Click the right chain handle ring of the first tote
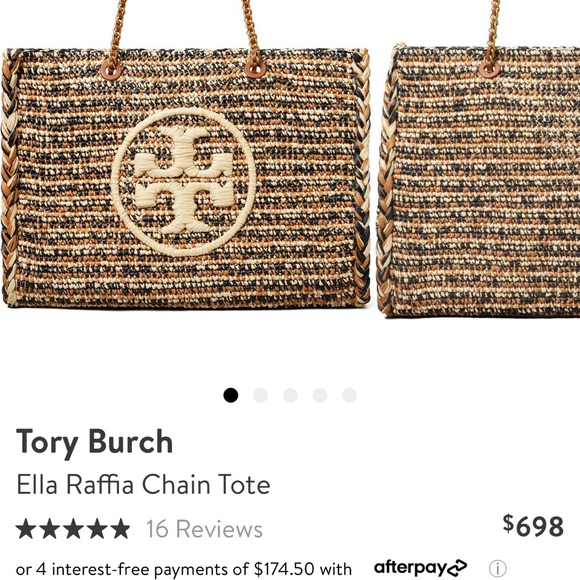This screenshot has width=580, height=580. point(255,68)
